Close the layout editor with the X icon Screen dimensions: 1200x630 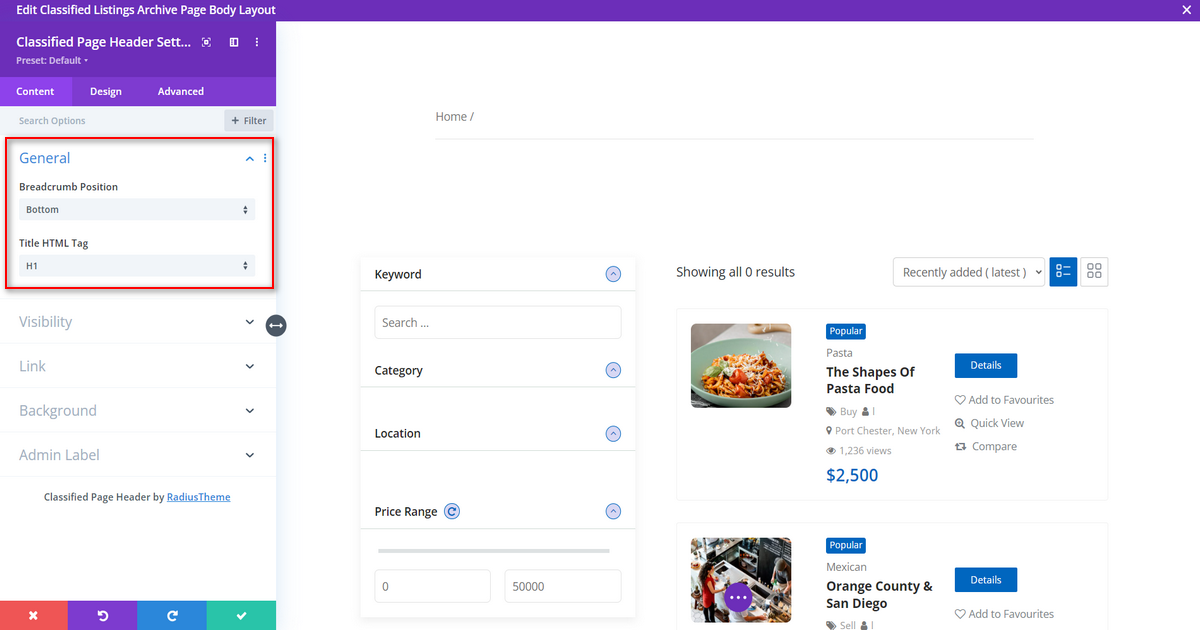tap(1186, 10)
